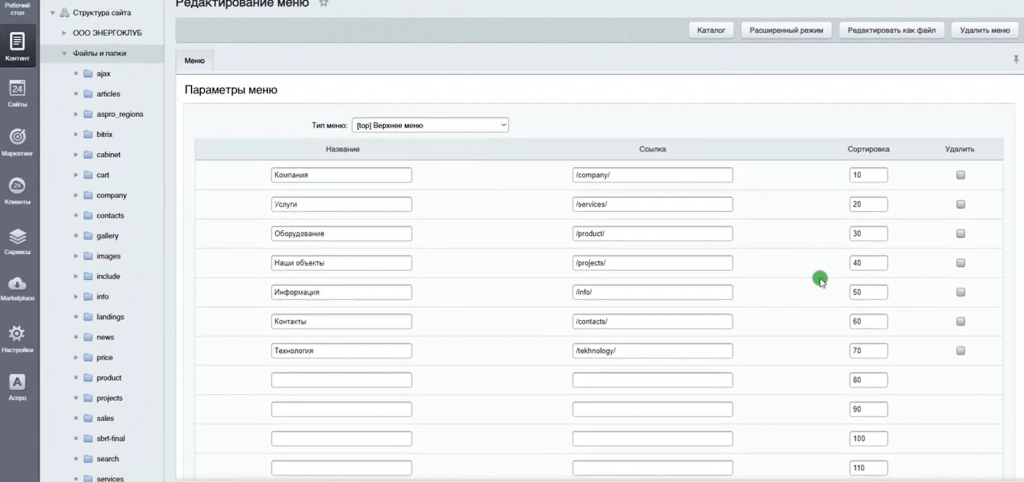This screenshot has height=482, width=1024.
Task: Expand the price folder arrow
Action: point(76,357)
